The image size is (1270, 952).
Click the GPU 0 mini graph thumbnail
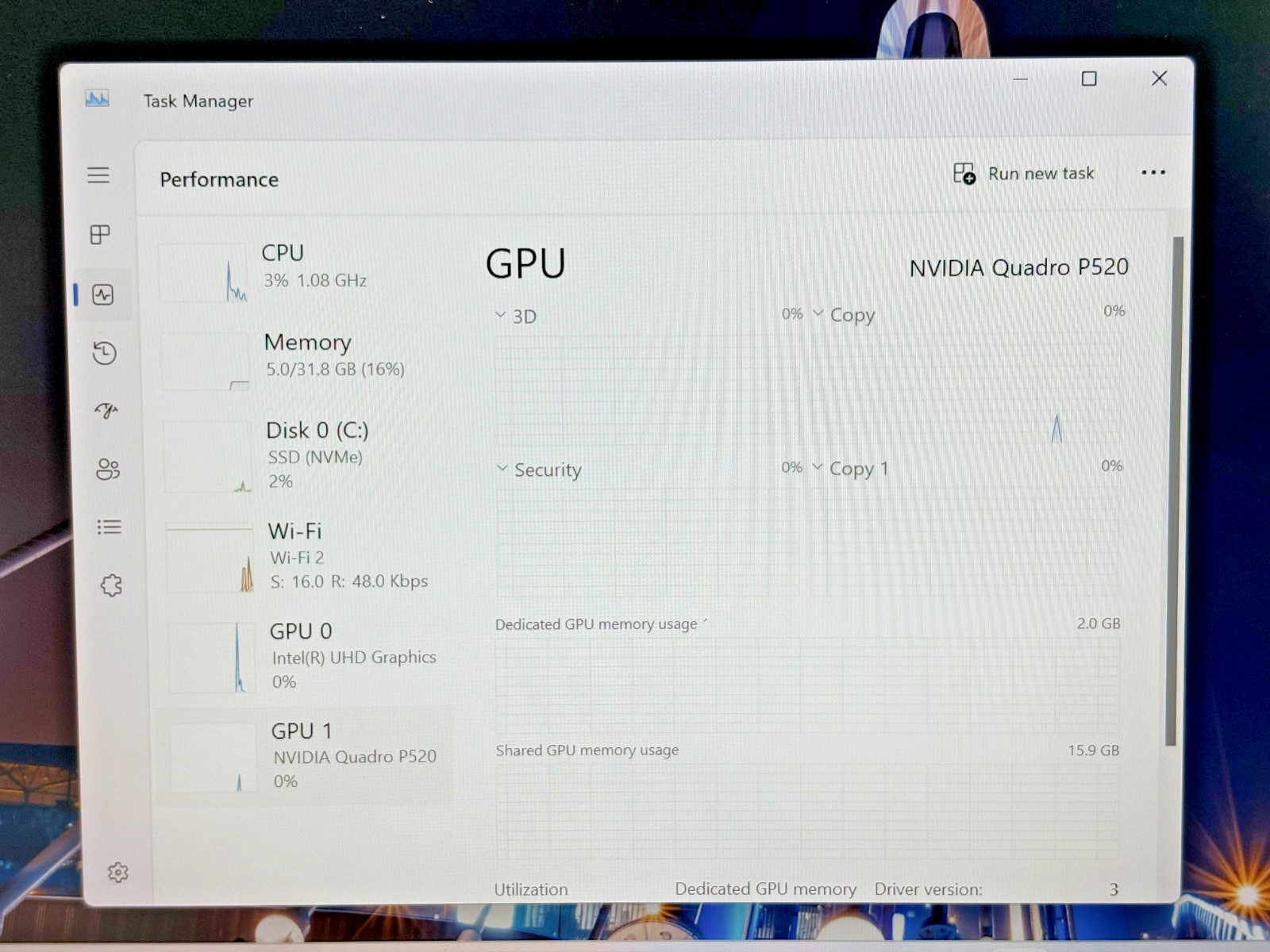click(212, 658)
